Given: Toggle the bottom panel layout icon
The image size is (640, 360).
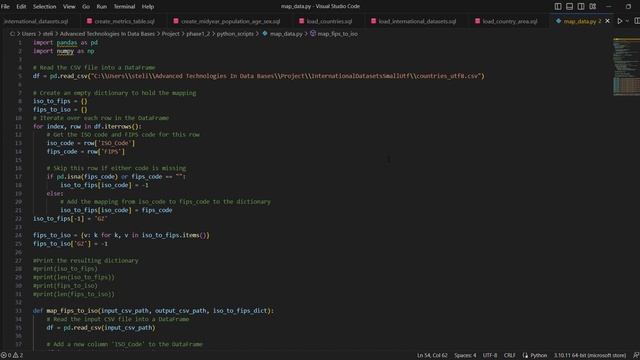Looking at the screenshot, I should click(569, 7).
